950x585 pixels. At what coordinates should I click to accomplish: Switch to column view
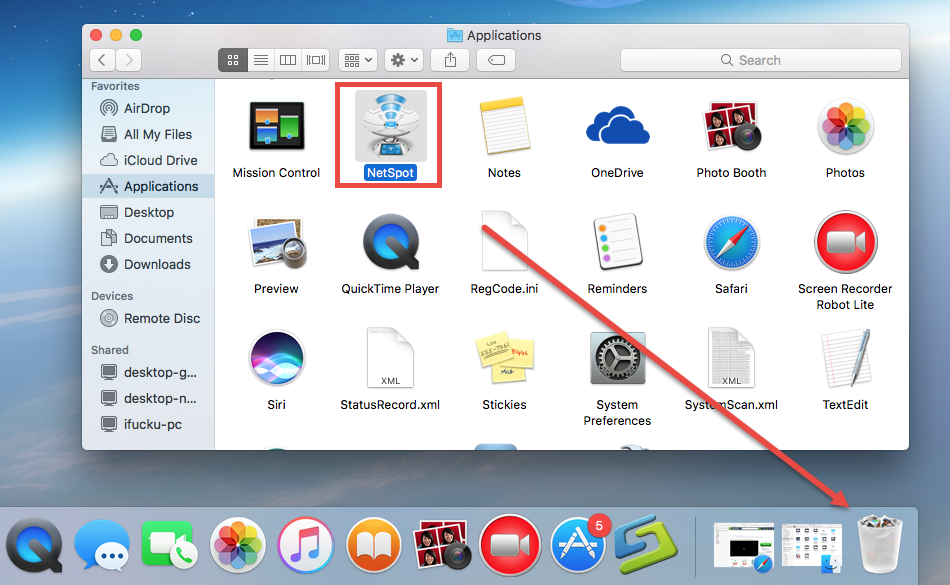(x=288, y=59)
